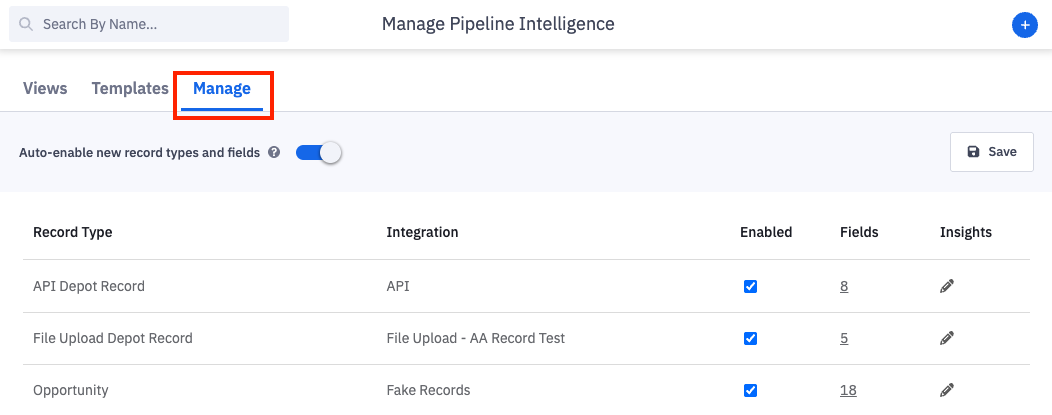Open the 5 fields link for File Upload Depot Record
This screenshot has height=415, width=1052.
[x=844, y=339]
